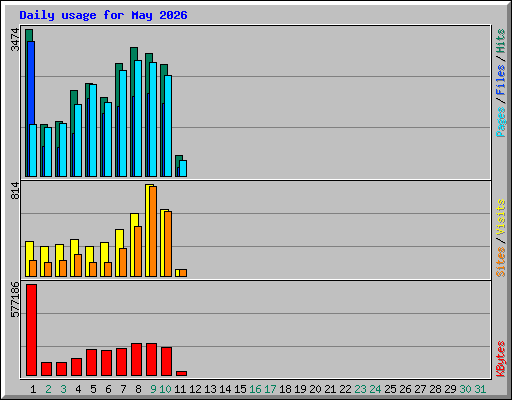The height and width of the screenshot is (400, 512).
Task: Click the Files legend label
Action: coord(500,80)
